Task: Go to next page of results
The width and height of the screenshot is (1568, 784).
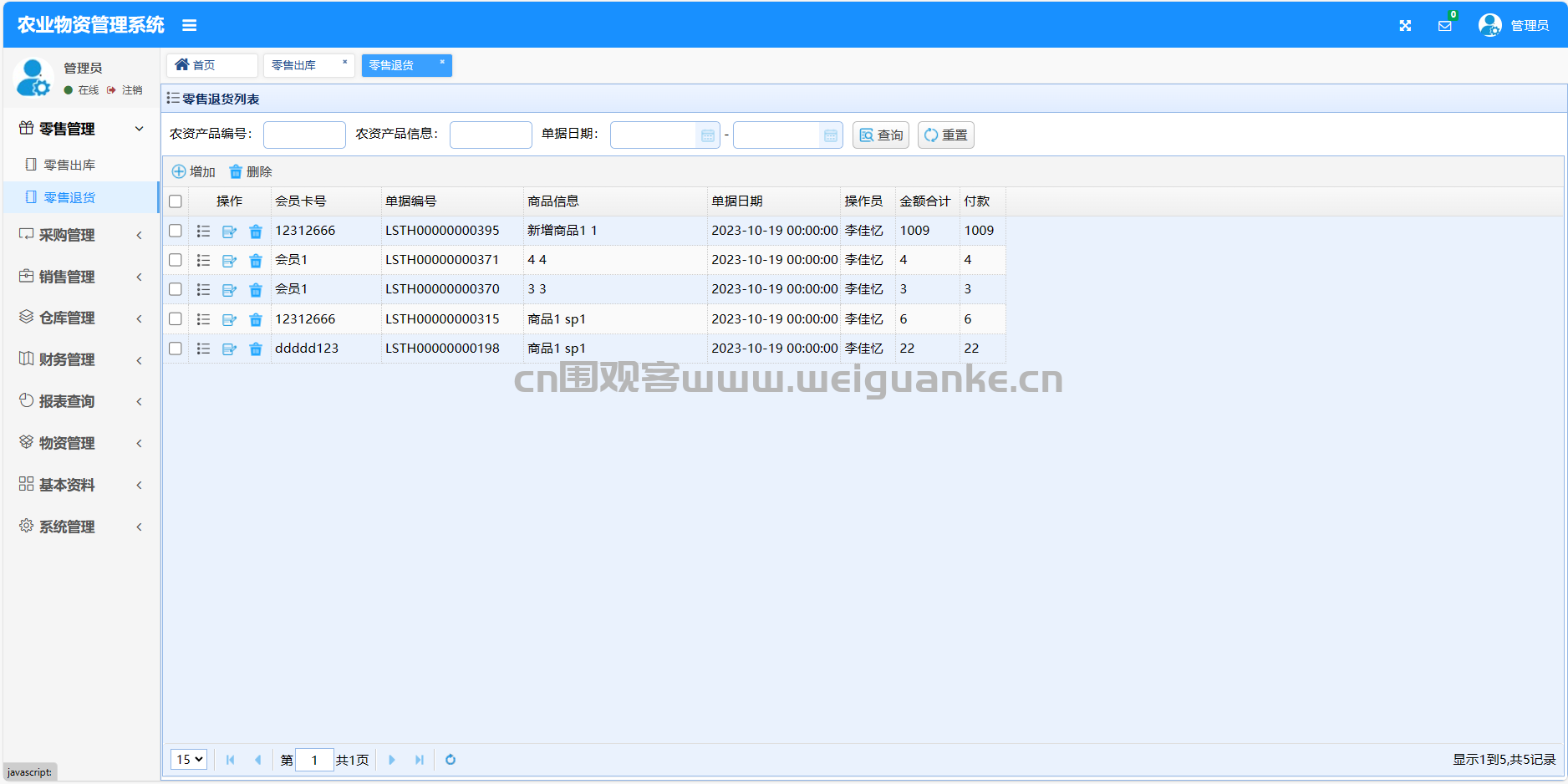Action: pos(392,760)
